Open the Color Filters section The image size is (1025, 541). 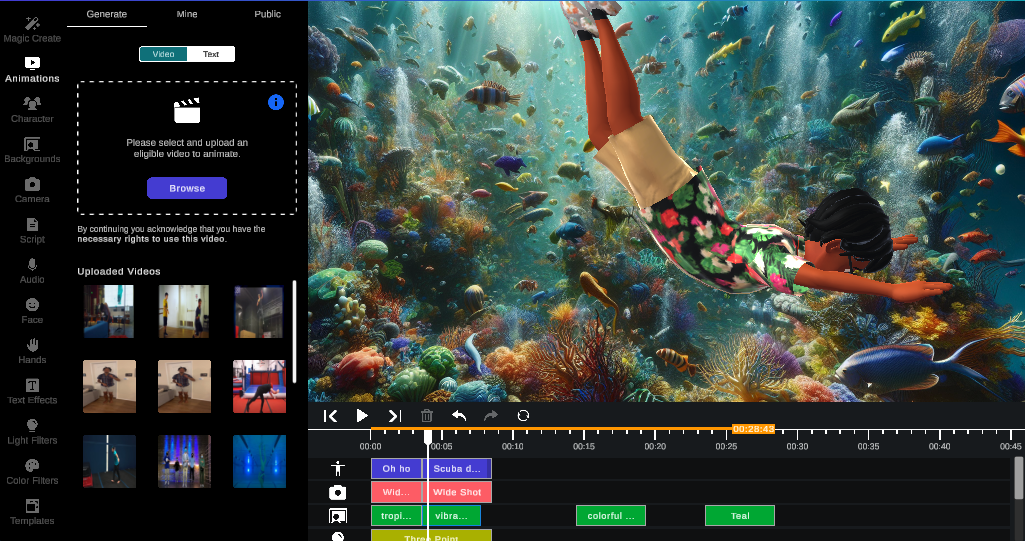coord(32,471)
